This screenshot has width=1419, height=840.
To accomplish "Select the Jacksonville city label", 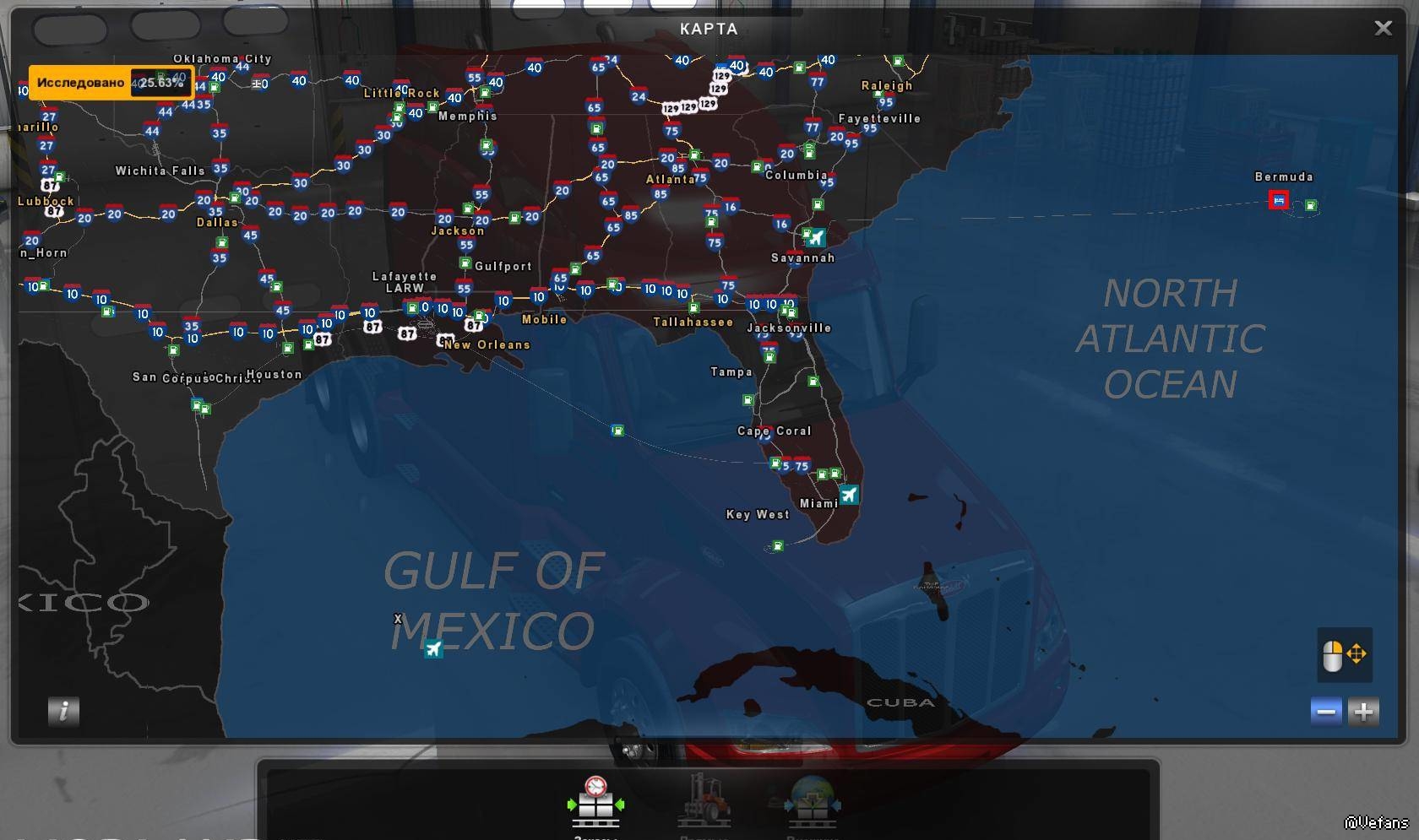I will pos(789,328).
